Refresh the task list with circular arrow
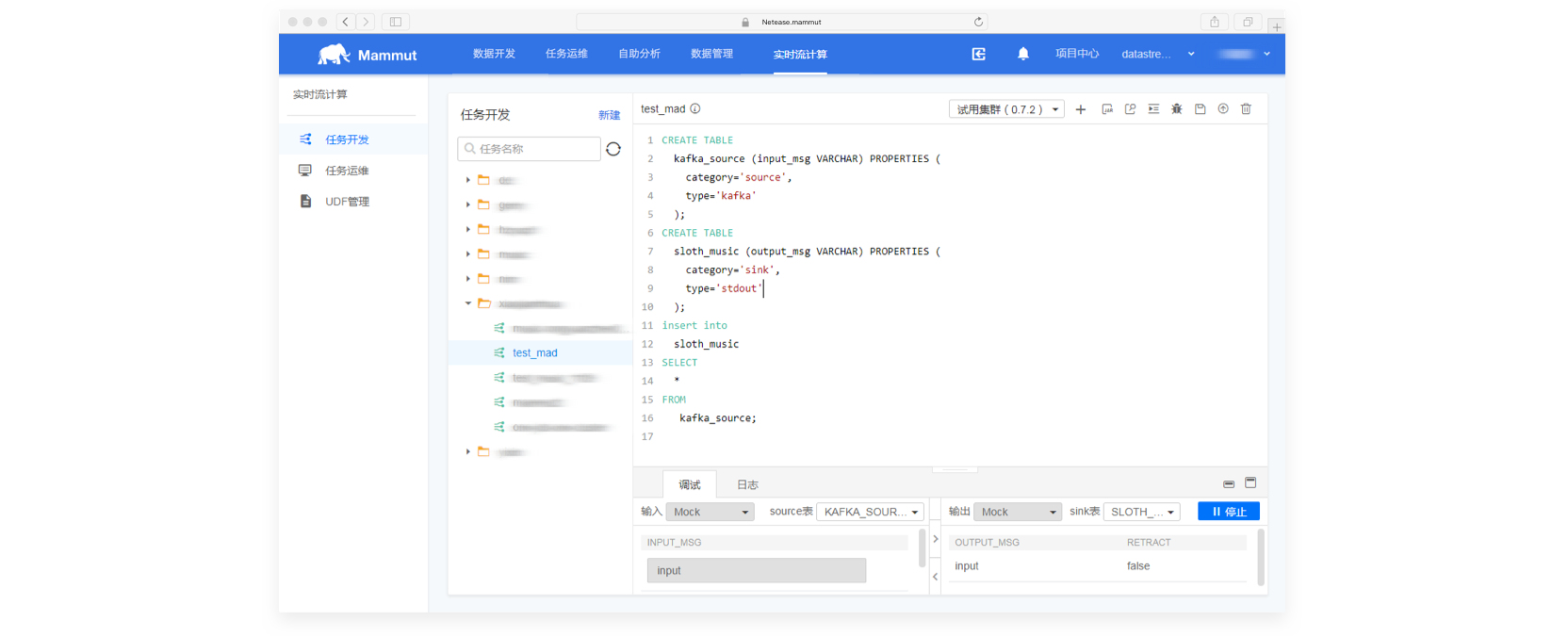This screenshot has width=1568, height=637. tap(613, 149)
